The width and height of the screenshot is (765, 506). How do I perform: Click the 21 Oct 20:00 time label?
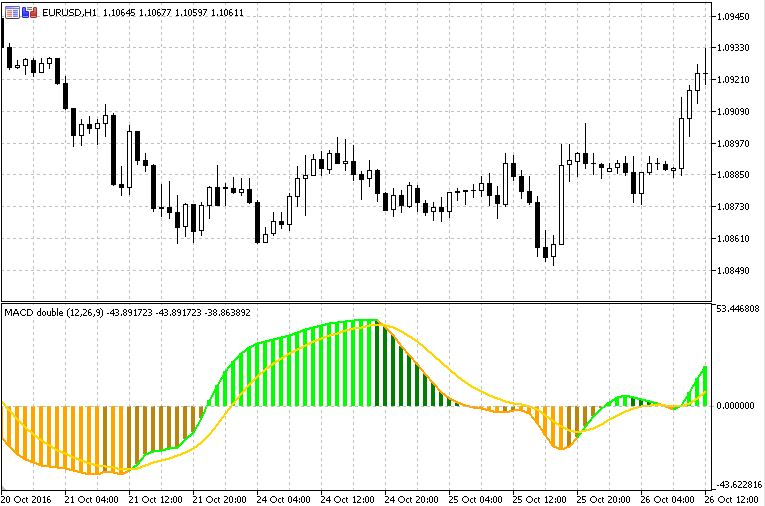tap(219, 498)
